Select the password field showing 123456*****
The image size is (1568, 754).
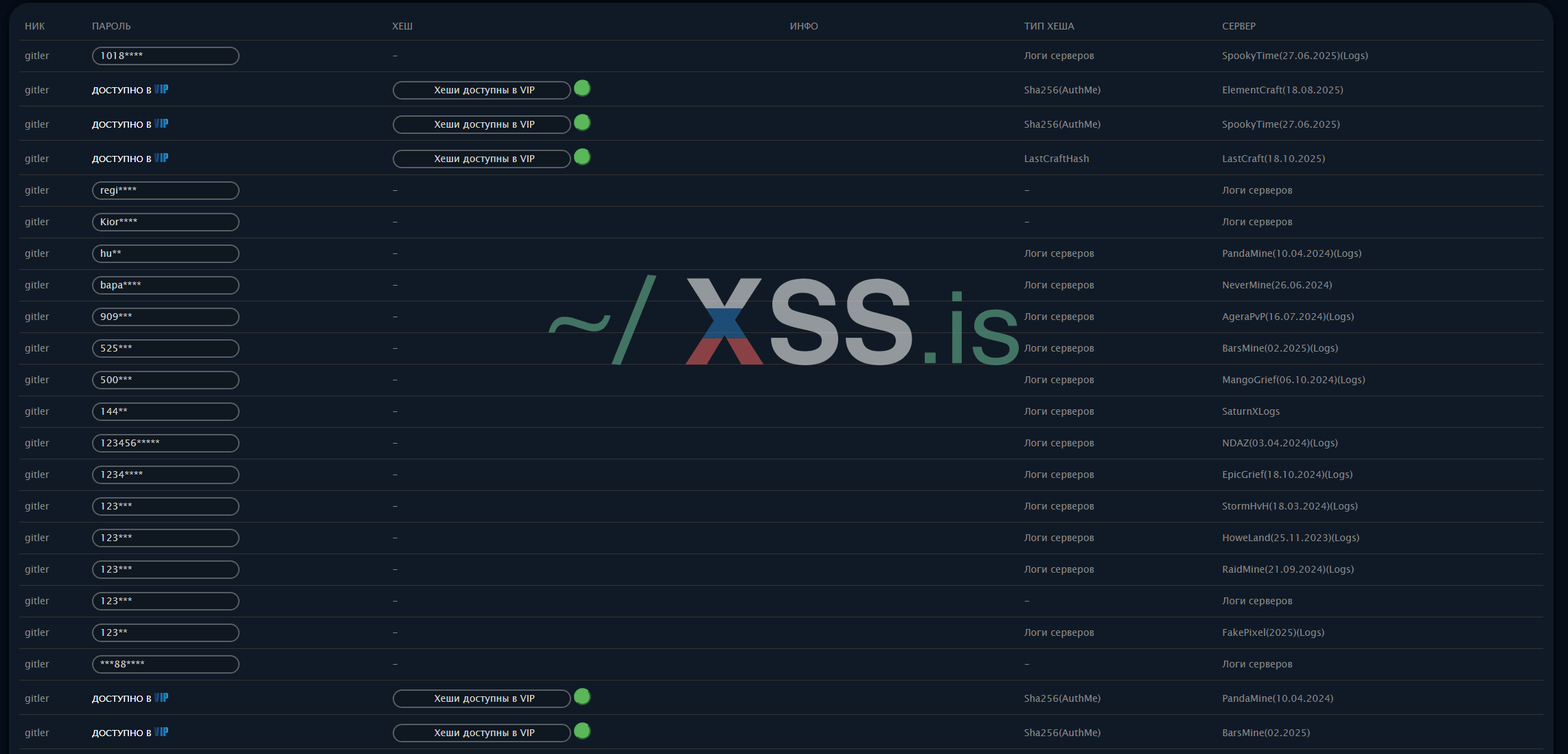tap(165, 443)
